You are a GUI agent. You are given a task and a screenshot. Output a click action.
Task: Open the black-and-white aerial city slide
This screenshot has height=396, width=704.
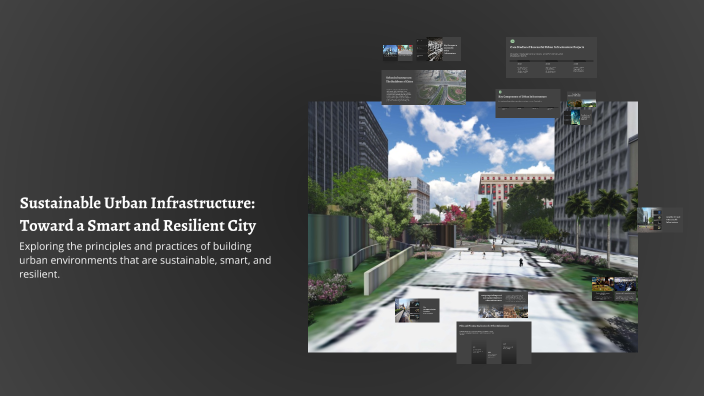click(x=438, y=49)
